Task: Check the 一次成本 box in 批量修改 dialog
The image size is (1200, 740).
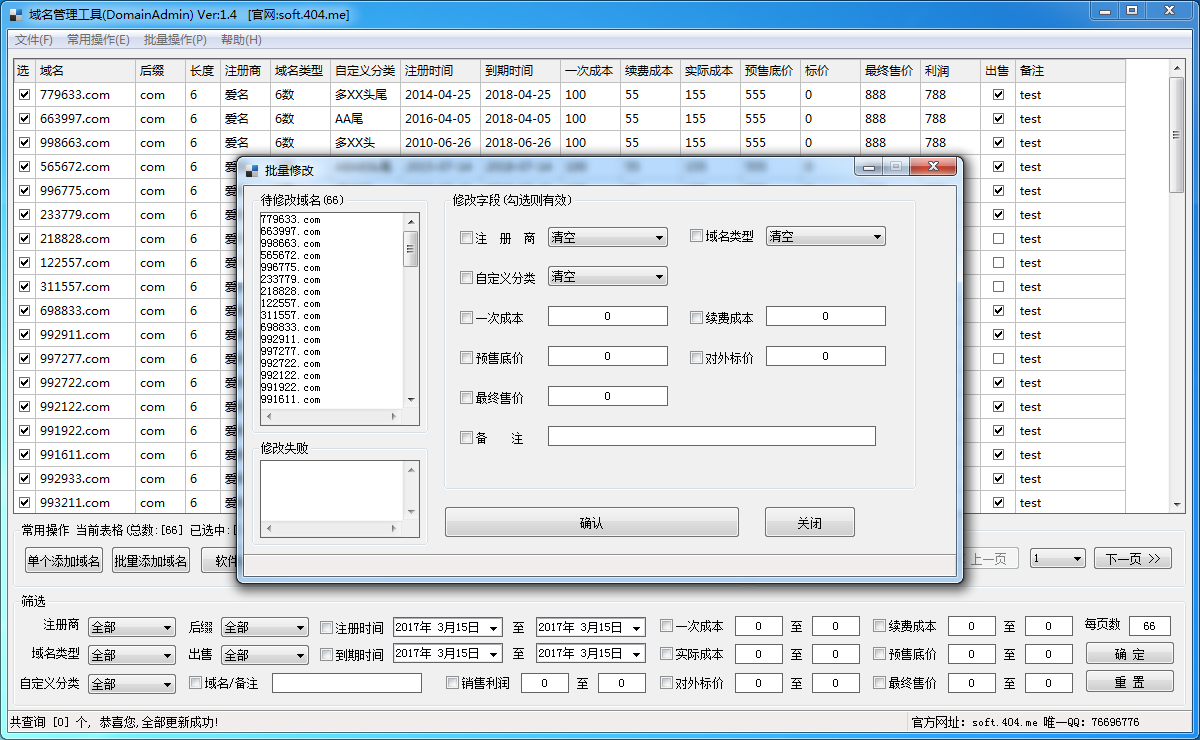Action: (466, 318)
